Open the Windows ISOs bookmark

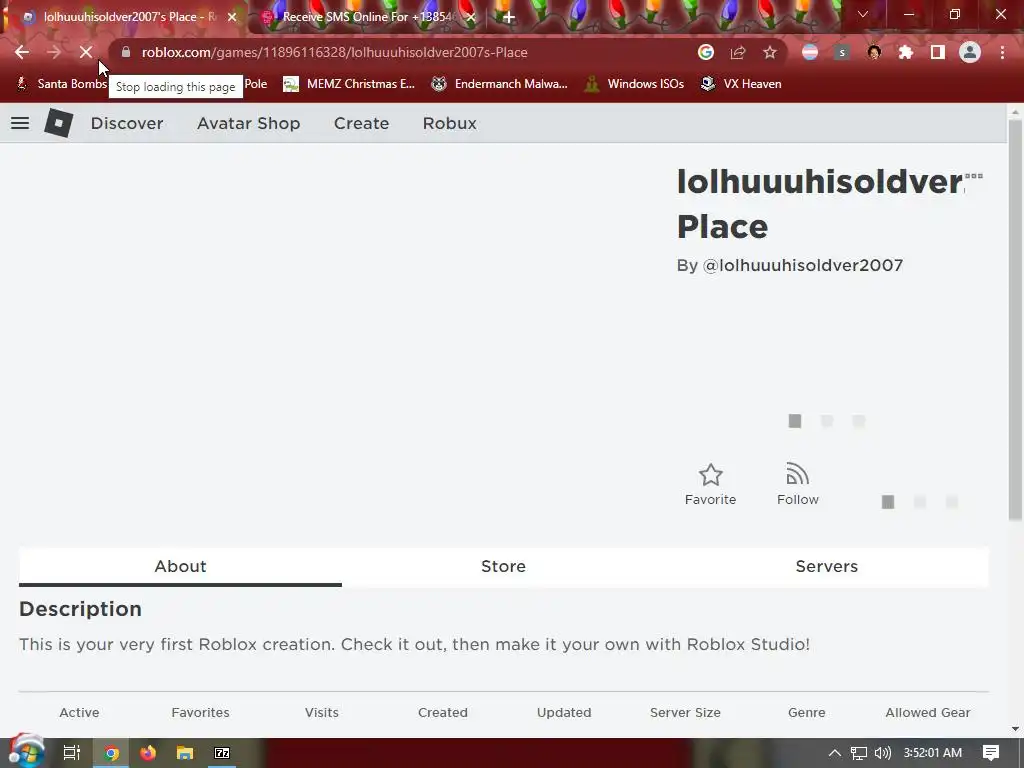coord(634,84)
